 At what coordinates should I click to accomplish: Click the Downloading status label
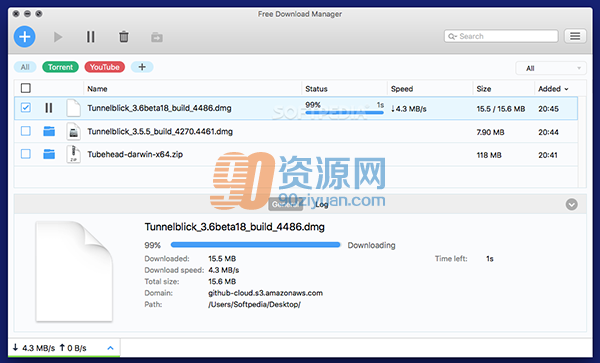pyautogui.click(x=371, y=245)
